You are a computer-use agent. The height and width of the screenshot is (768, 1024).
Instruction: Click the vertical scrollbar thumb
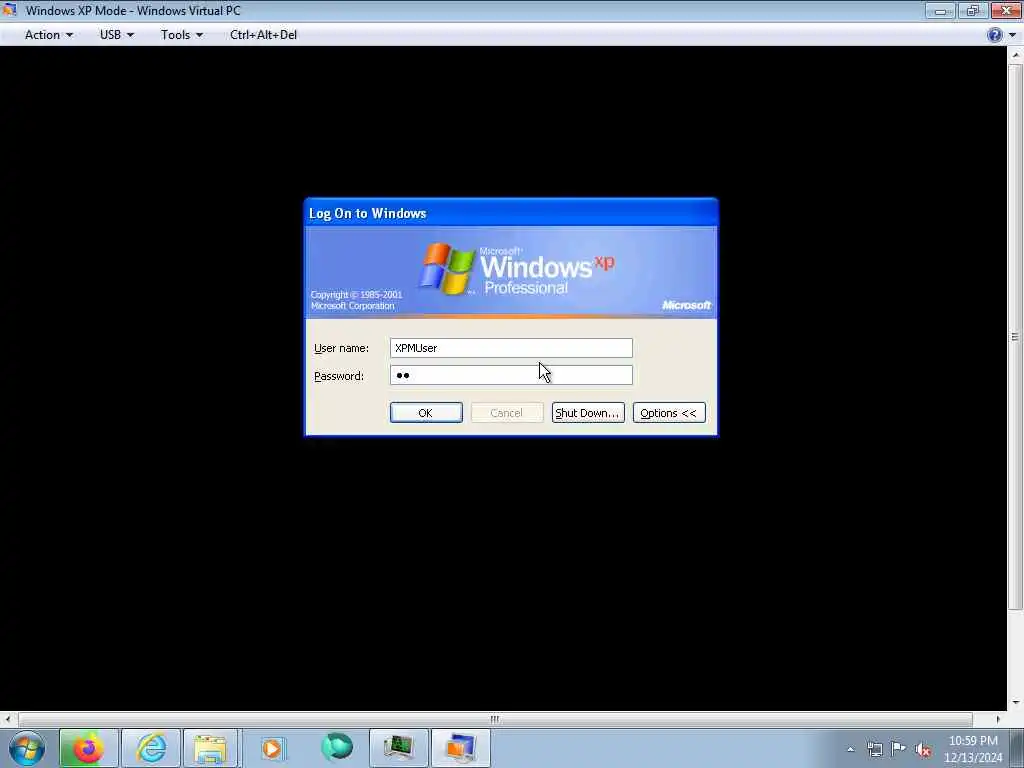coord(1016,337)
